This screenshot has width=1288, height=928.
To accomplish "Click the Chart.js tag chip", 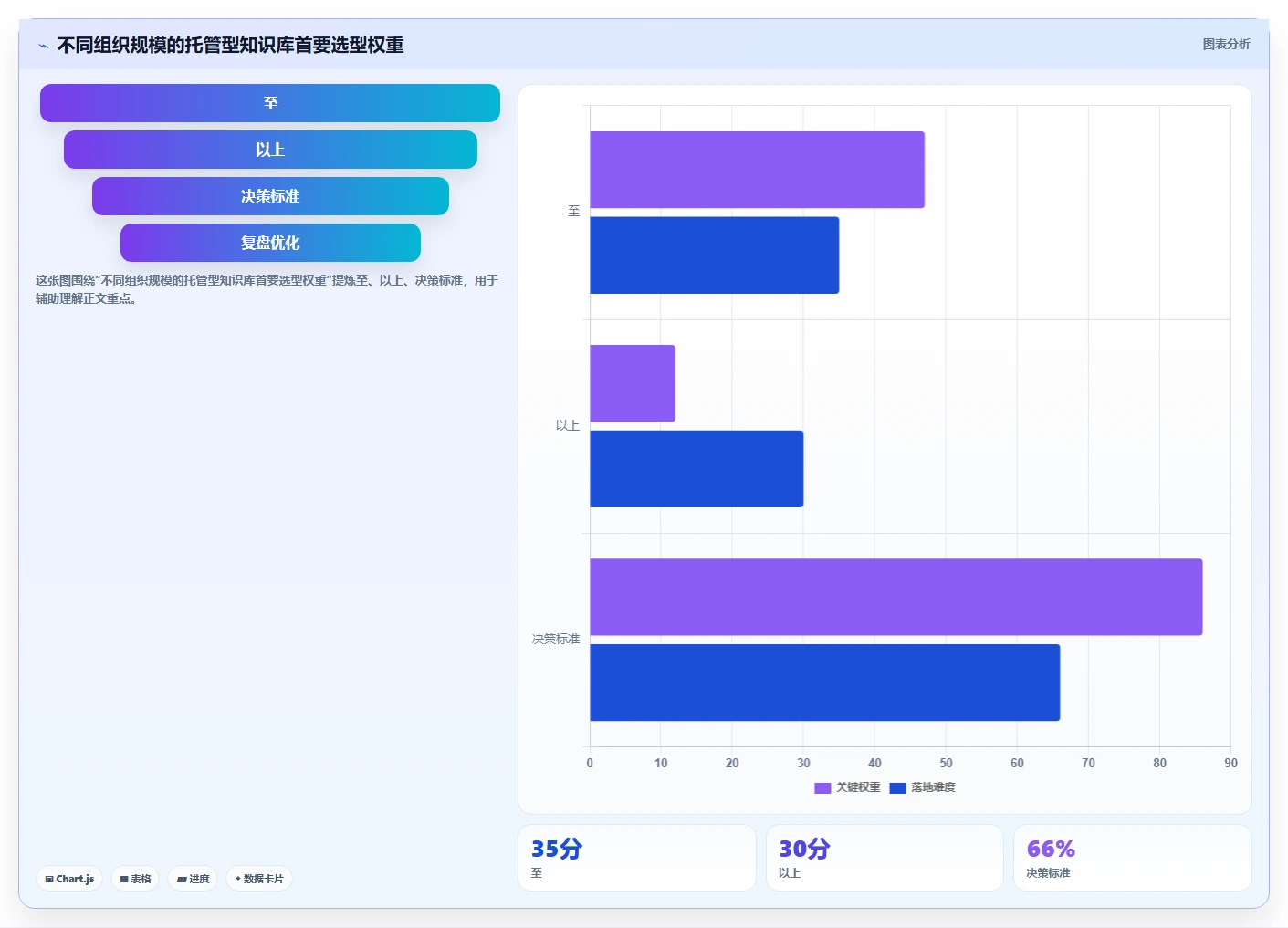I will coord(69,879).
